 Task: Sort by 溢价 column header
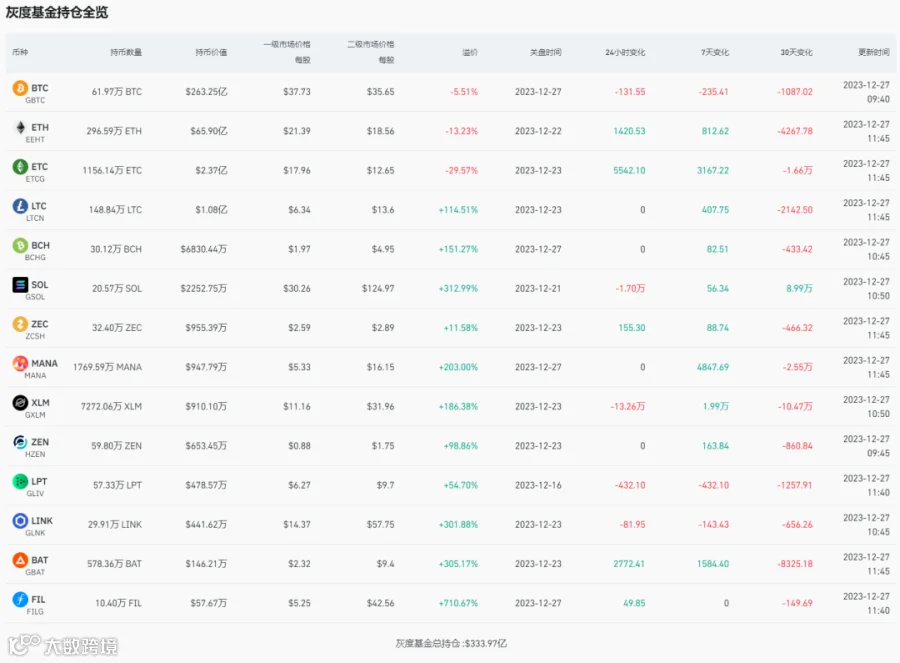tap(469, 52)
